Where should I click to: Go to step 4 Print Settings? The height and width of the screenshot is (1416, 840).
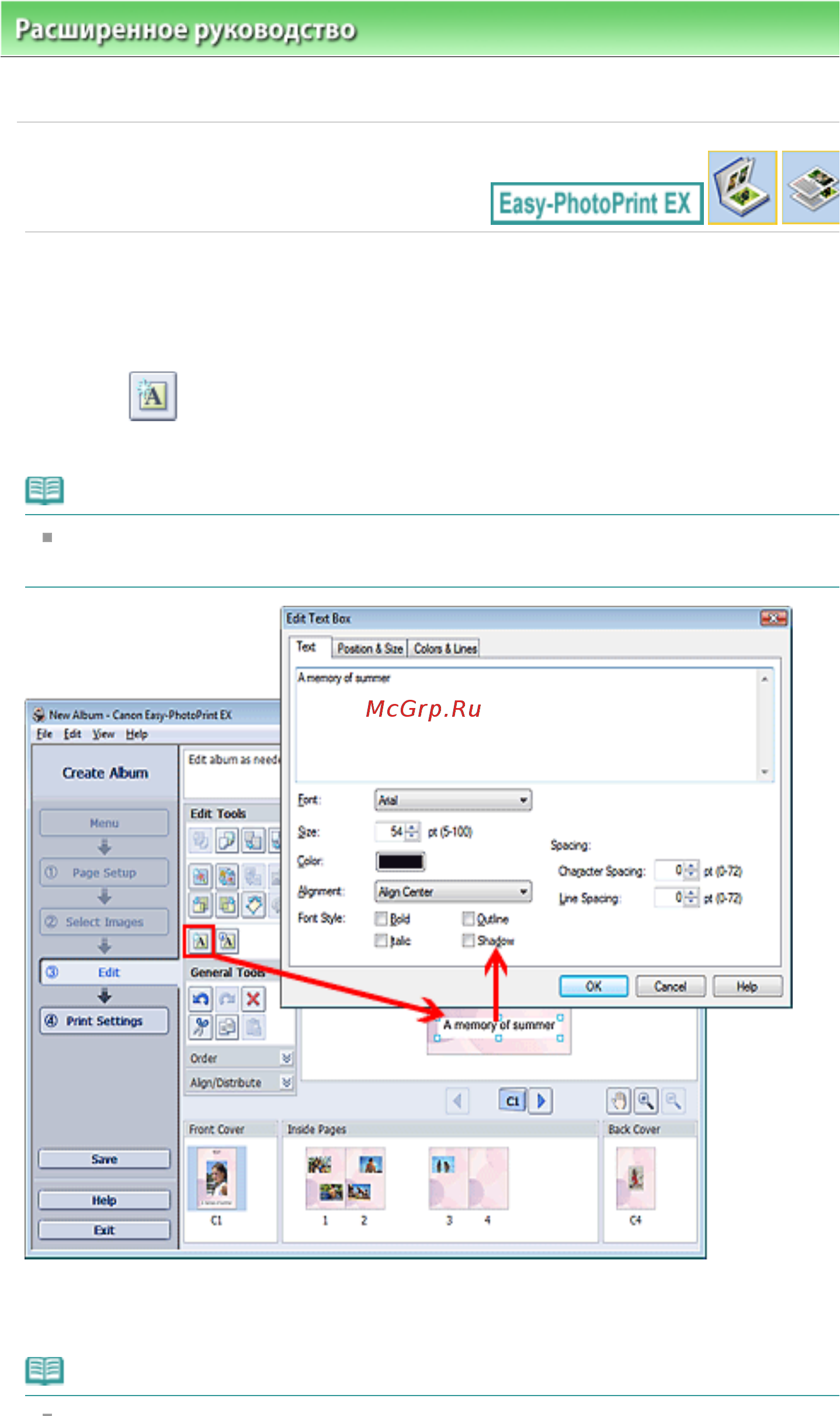105,1021
